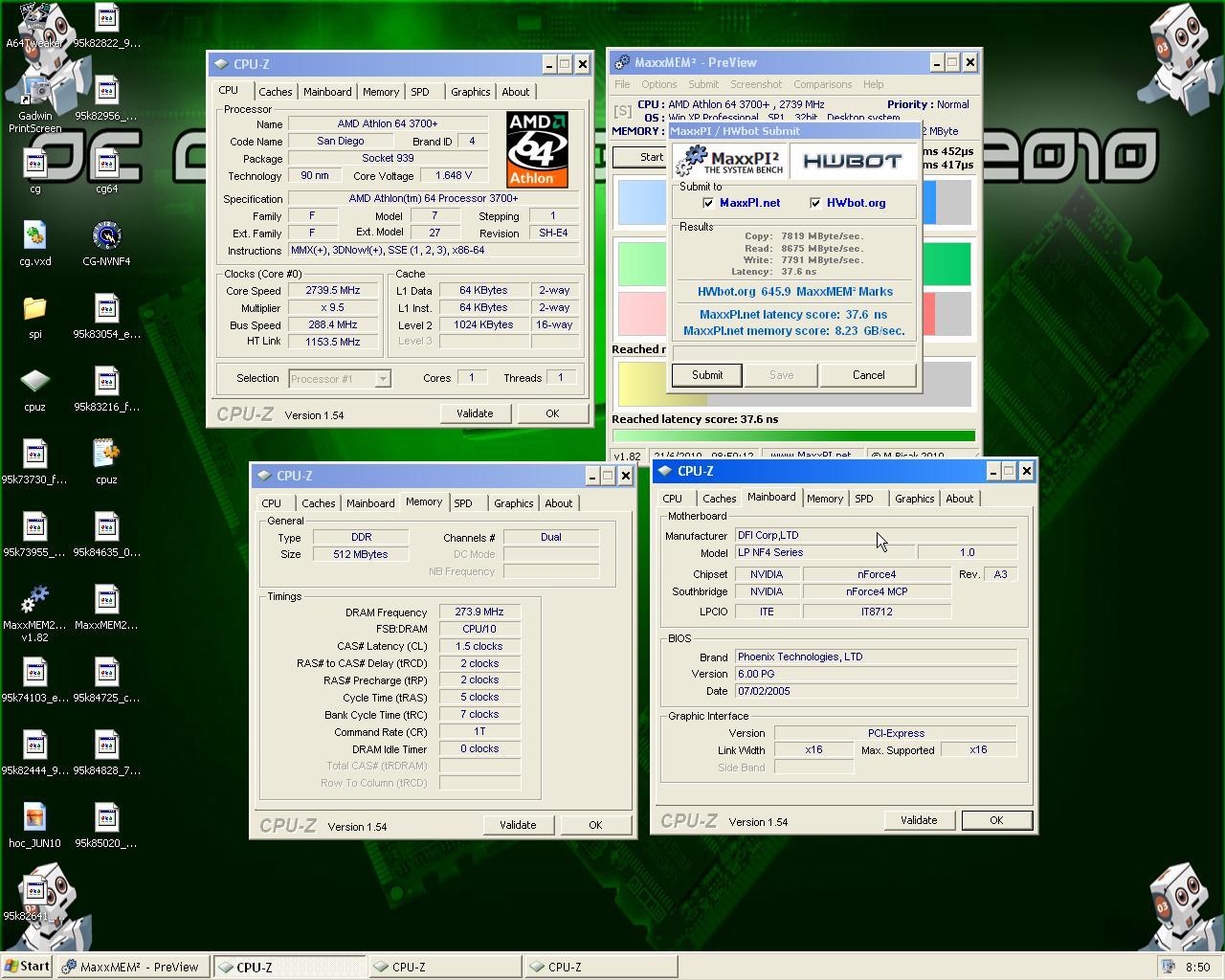Open the 95k83054_e file icon
1225x980 pixels.
(106, 316)
